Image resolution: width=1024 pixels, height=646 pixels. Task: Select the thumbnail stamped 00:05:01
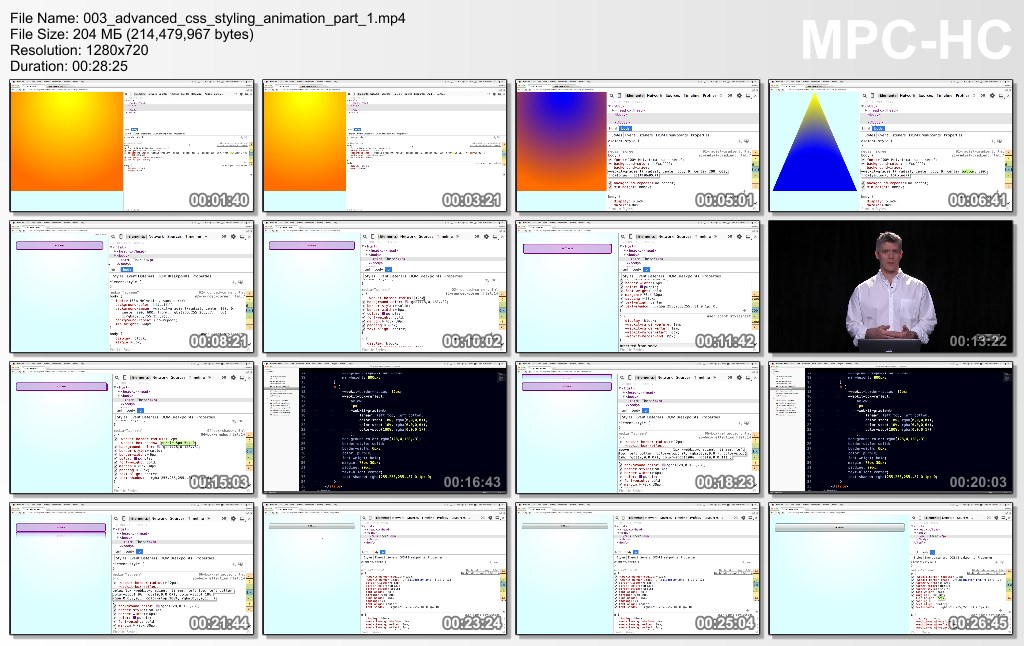point(638,146)
